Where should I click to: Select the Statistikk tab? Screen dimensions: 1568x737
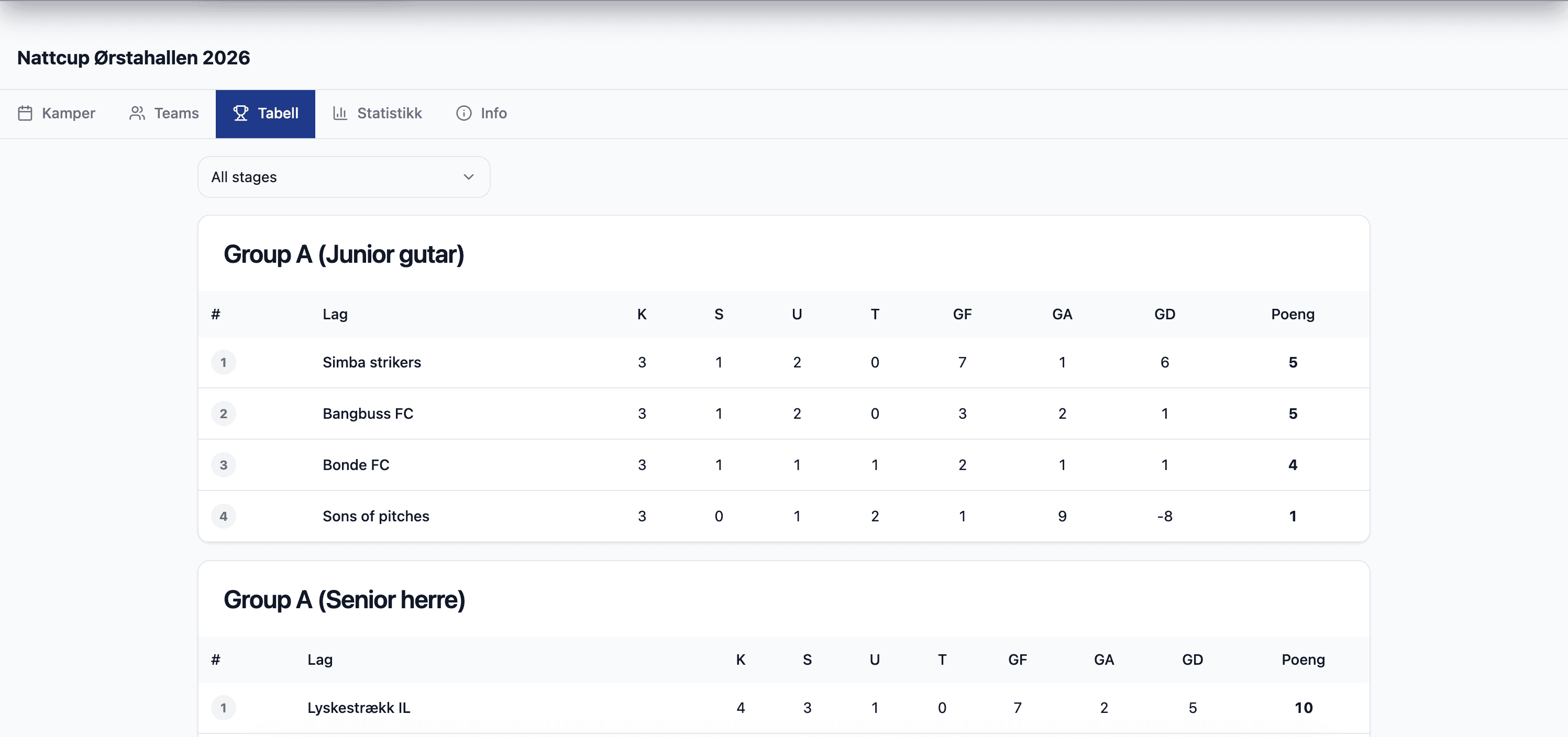[390, 113]
